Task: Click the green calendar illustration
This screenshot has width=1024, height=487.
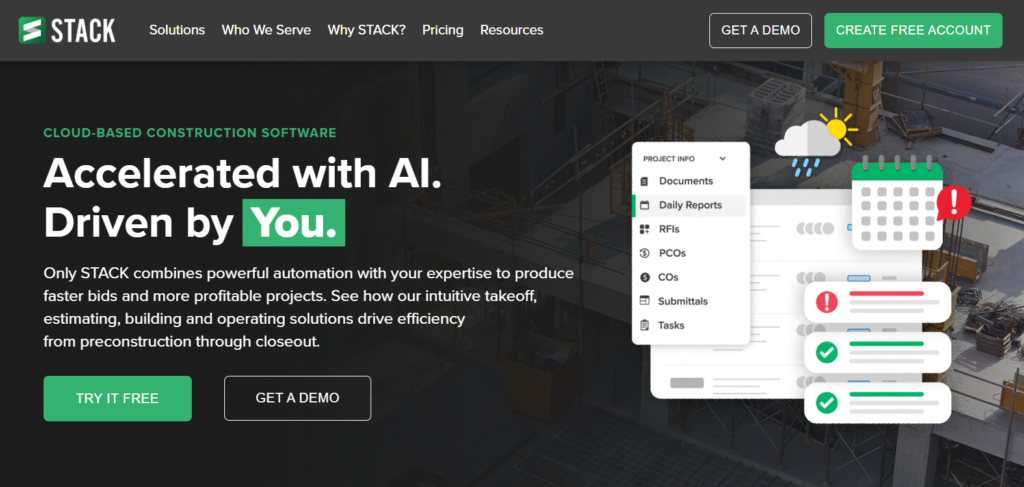Action: 897,202
